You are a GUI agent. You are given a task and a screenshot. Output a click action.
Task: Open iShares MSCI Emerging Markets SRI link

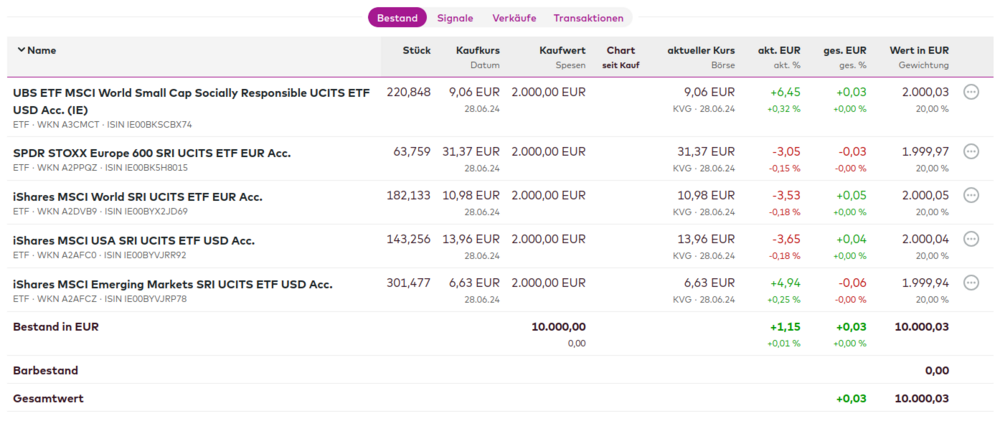point(172,285)
